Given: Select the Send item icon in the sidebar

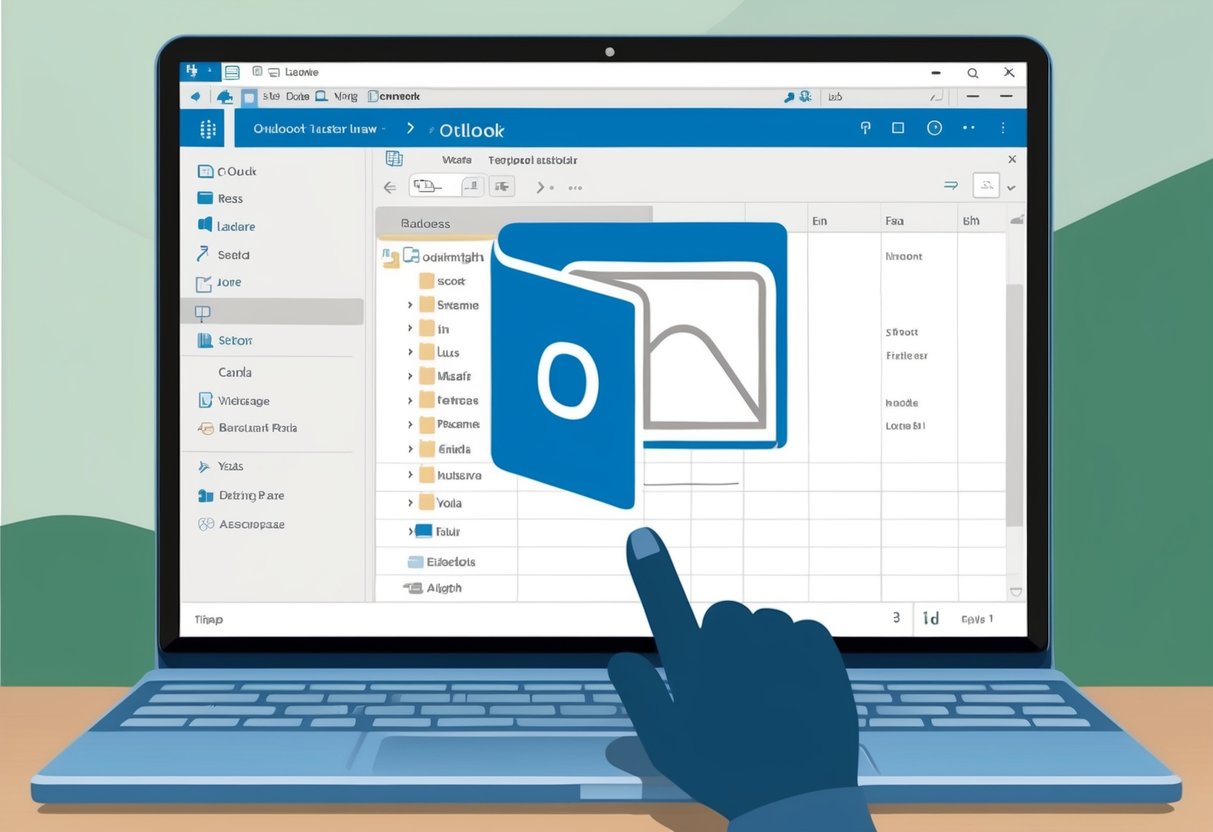Looking at the screenshot, I should [204, 254].
